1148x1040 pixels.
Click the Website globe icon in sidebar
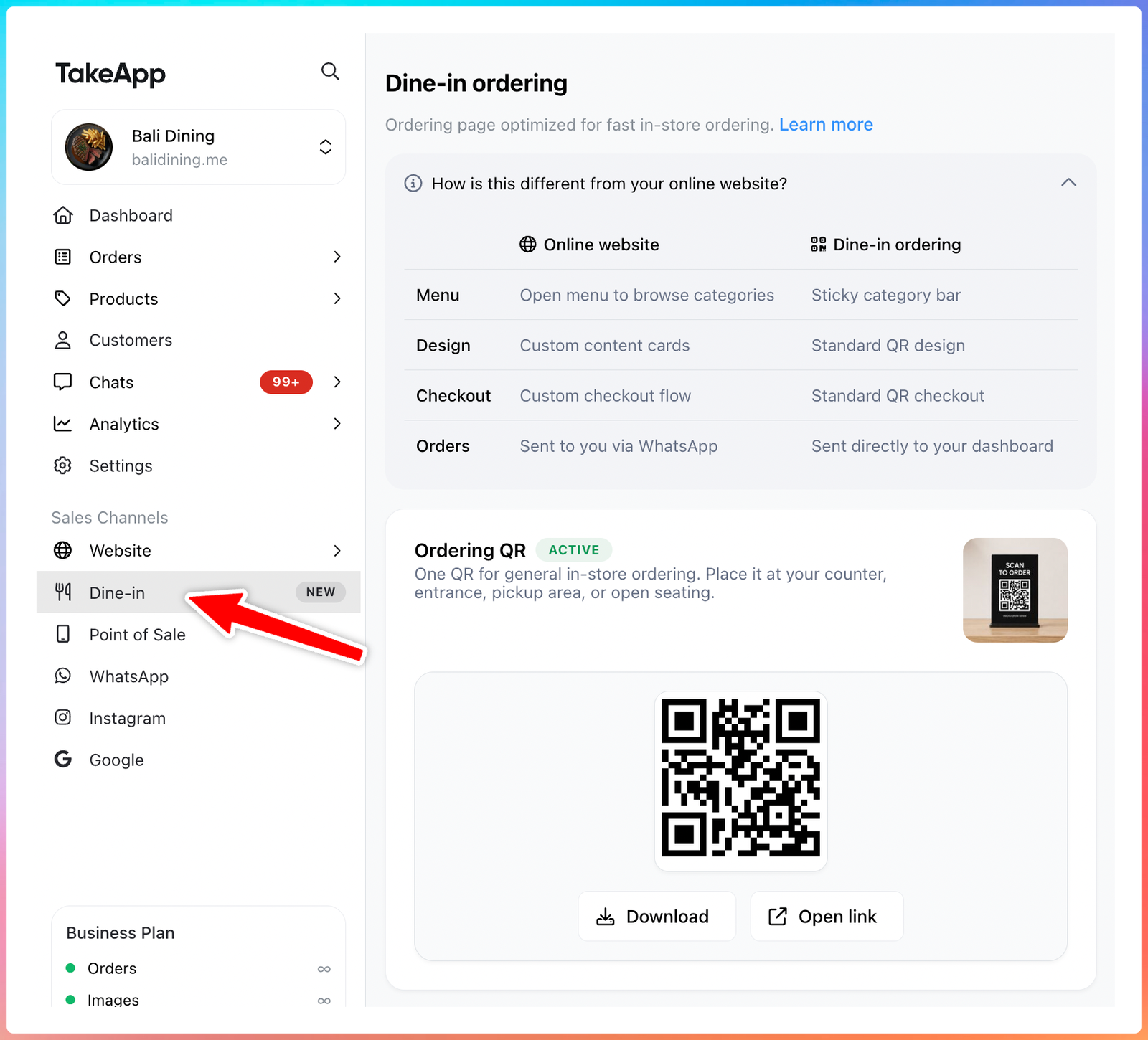click(63, 550)
